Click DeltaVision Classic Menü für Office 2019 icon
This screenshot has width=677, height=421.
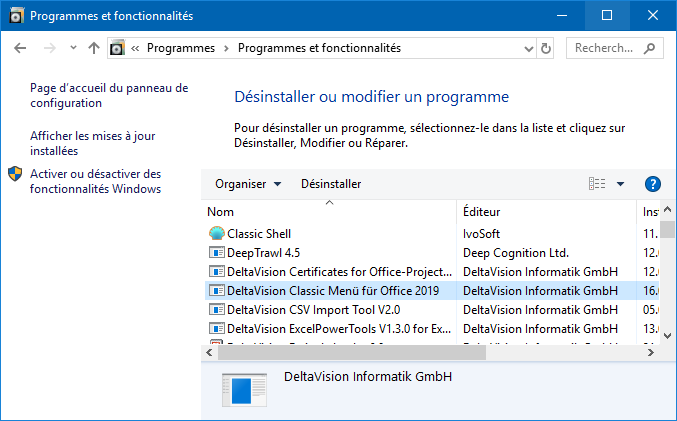[x=217, y=290]
